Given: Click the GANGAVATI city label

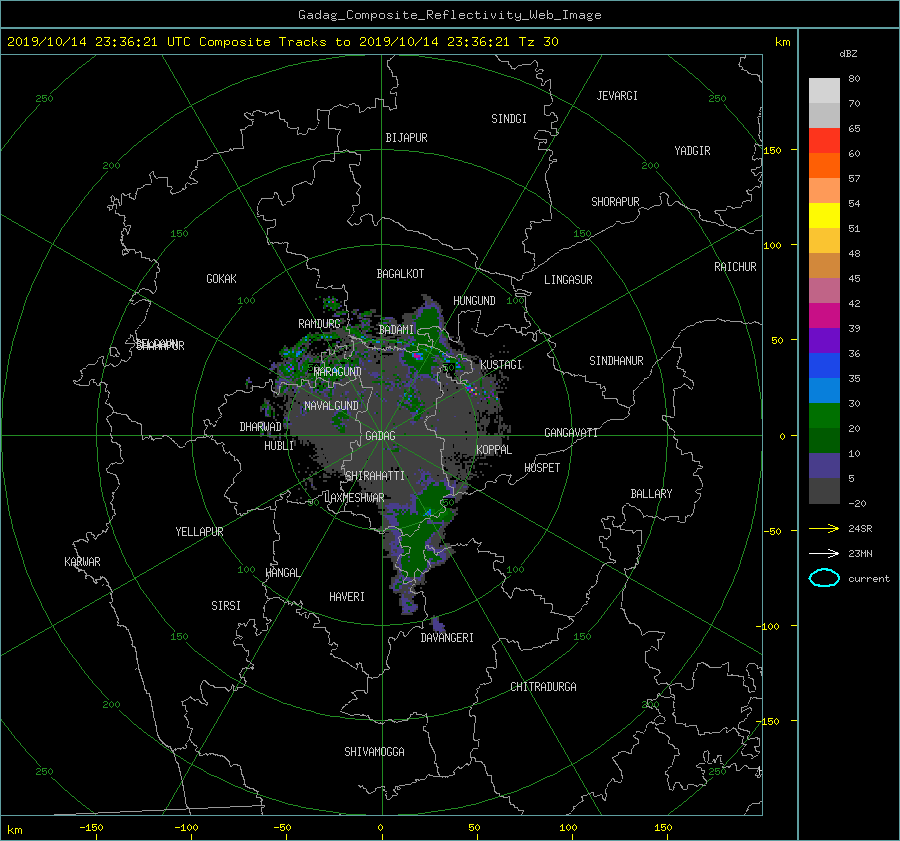Looking at the screenshot, I should pyautogui.click(x=571, y=432).
